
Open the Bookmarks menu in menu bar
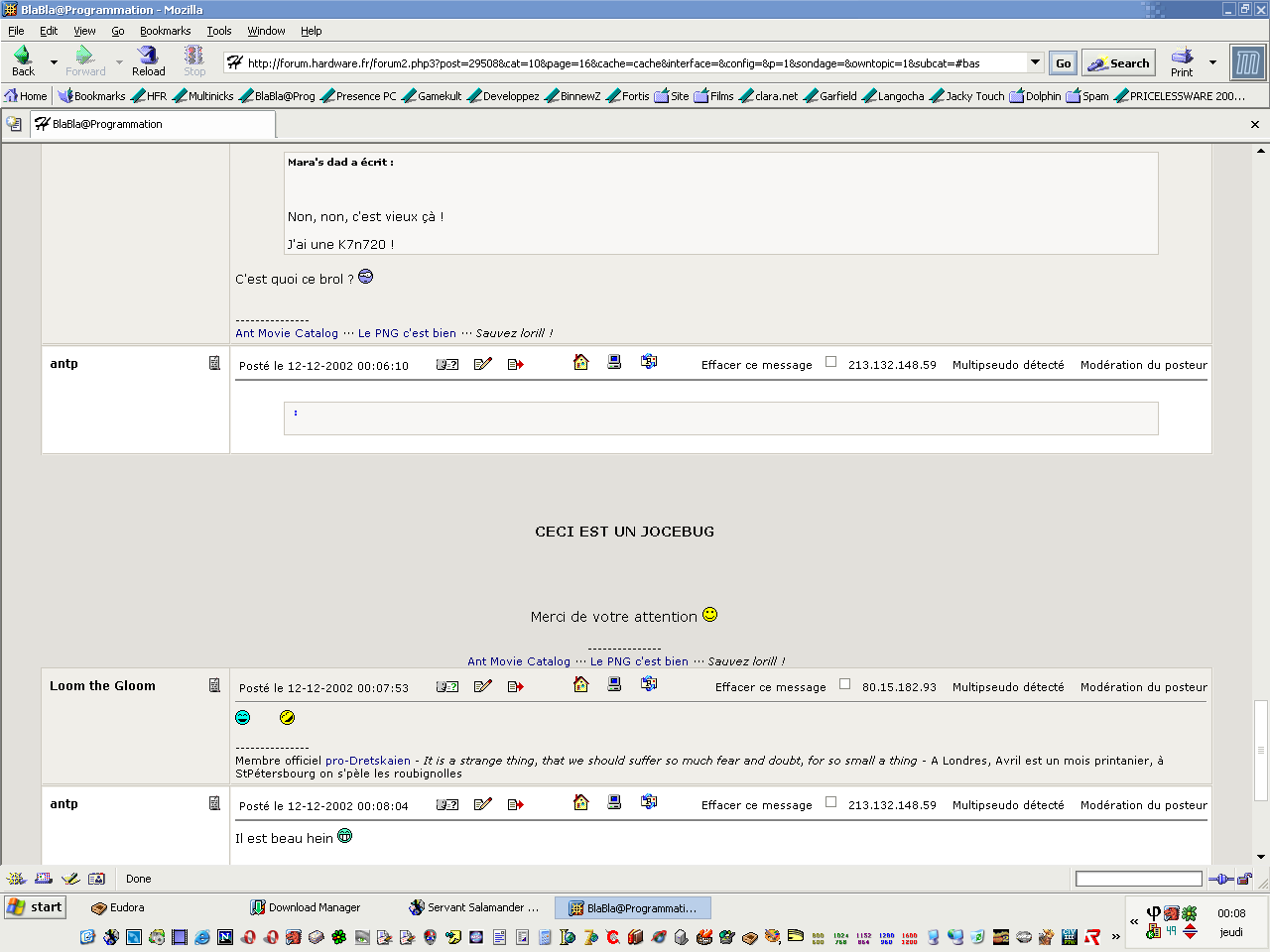(165, 31)
